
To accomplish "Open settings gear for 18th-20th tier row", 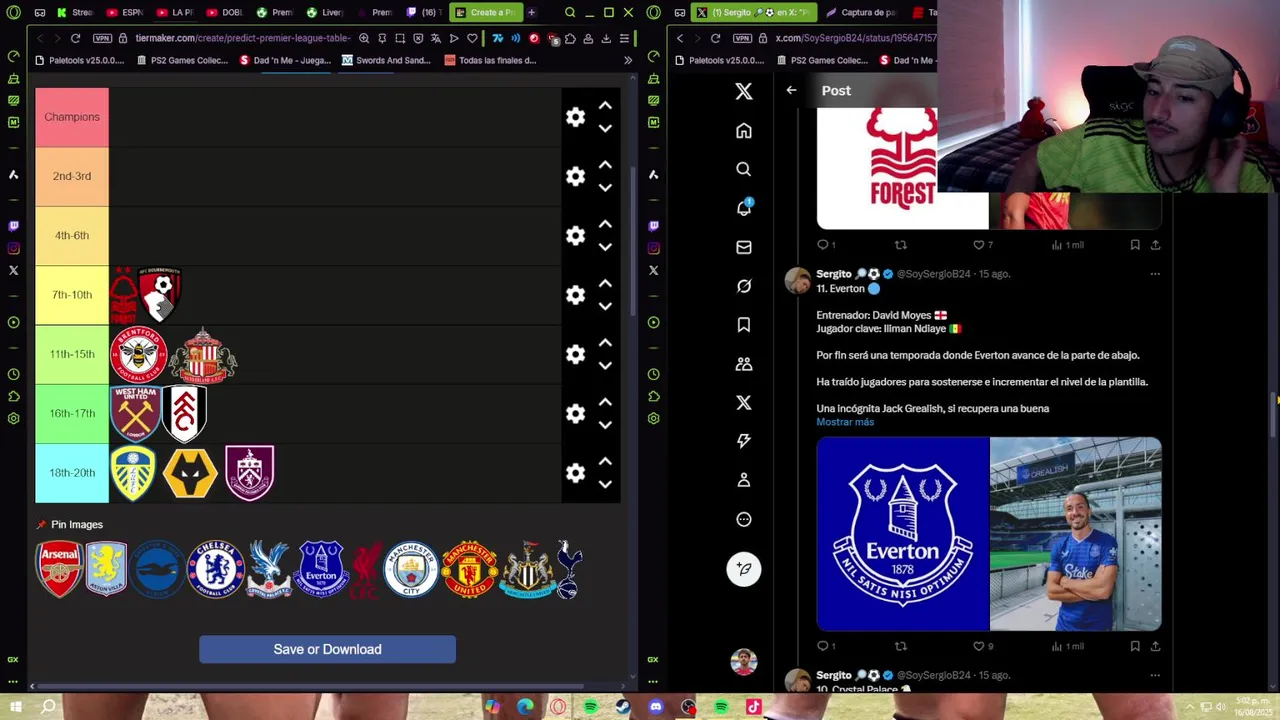I will click(575, 473).
